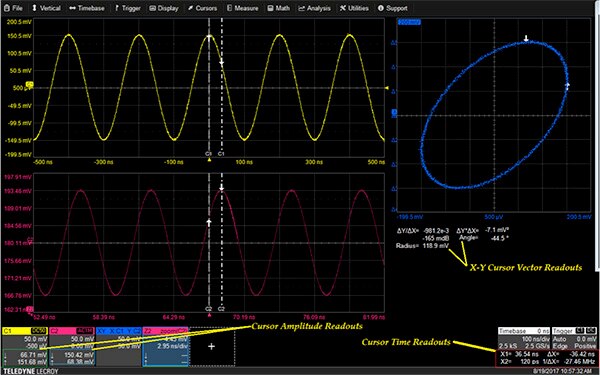The height and width of the screenshot is (375, 600).
Task: Click the pink Z2 trace label marker
Action: 30,309
